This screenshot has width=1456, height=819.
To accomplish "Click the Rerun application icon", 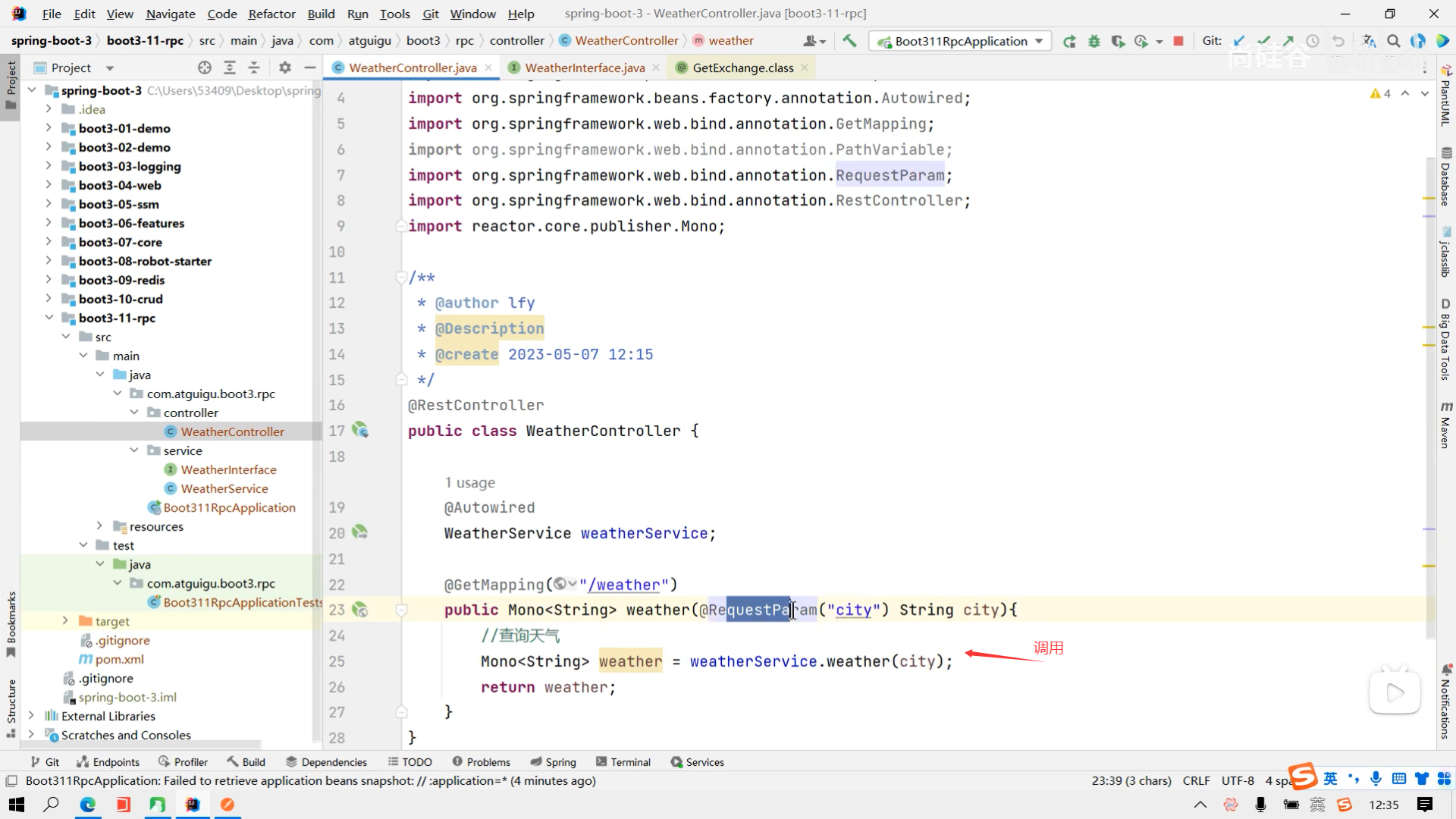I will [1069, 41].
